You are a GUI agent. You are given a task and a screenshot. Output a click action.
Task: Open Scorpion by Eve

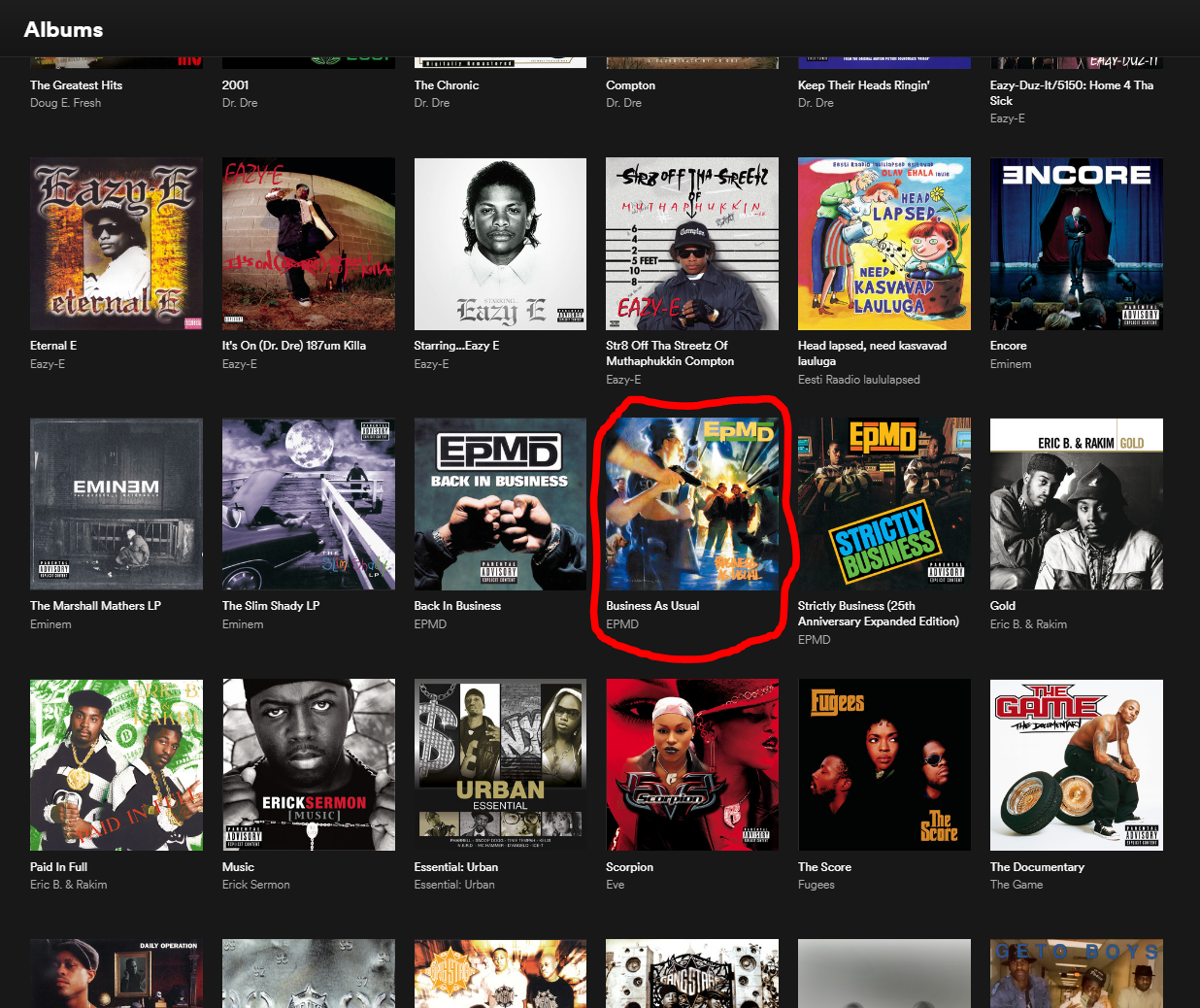click(x=691, y=764)
